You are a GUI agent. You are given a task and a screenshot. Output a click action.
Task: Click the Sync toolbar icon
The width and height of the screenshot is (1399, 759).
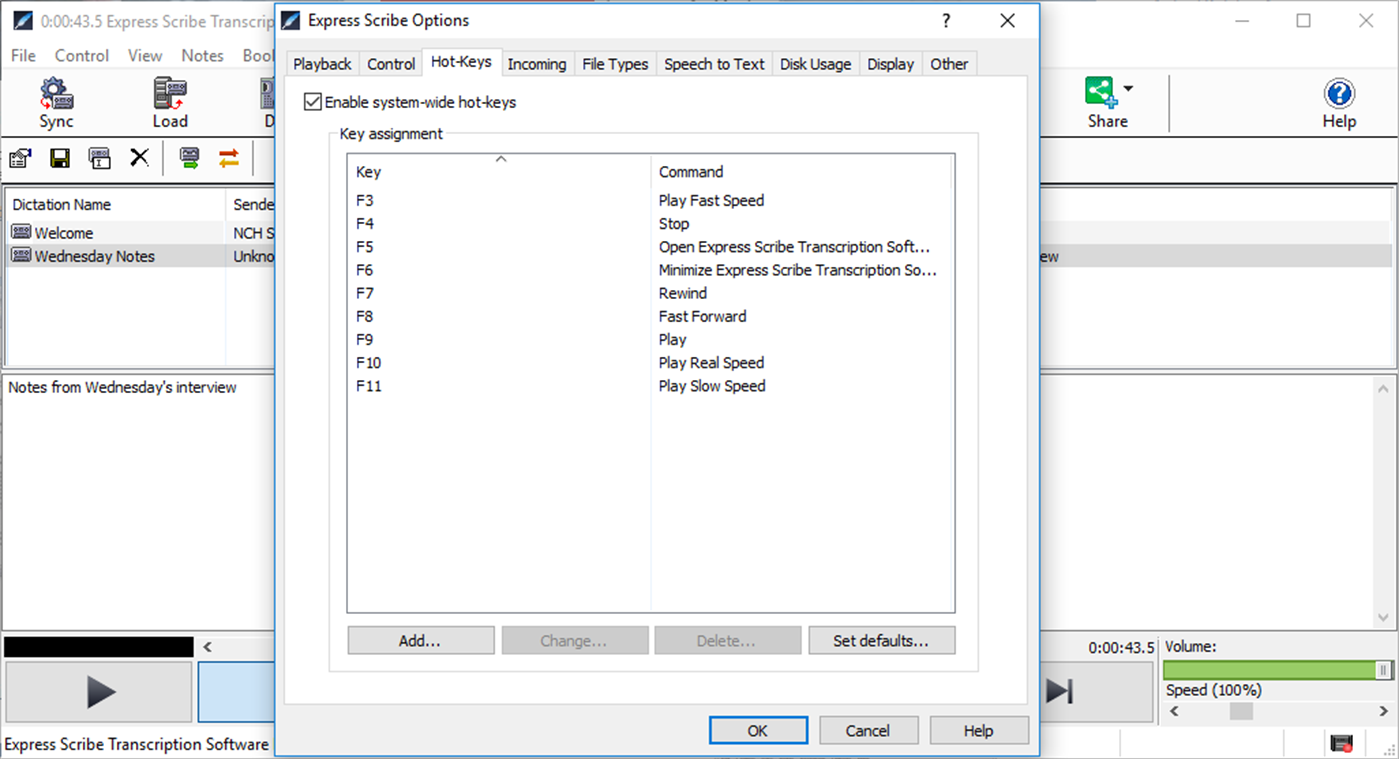pyautogui.click(x=56, y=100)
